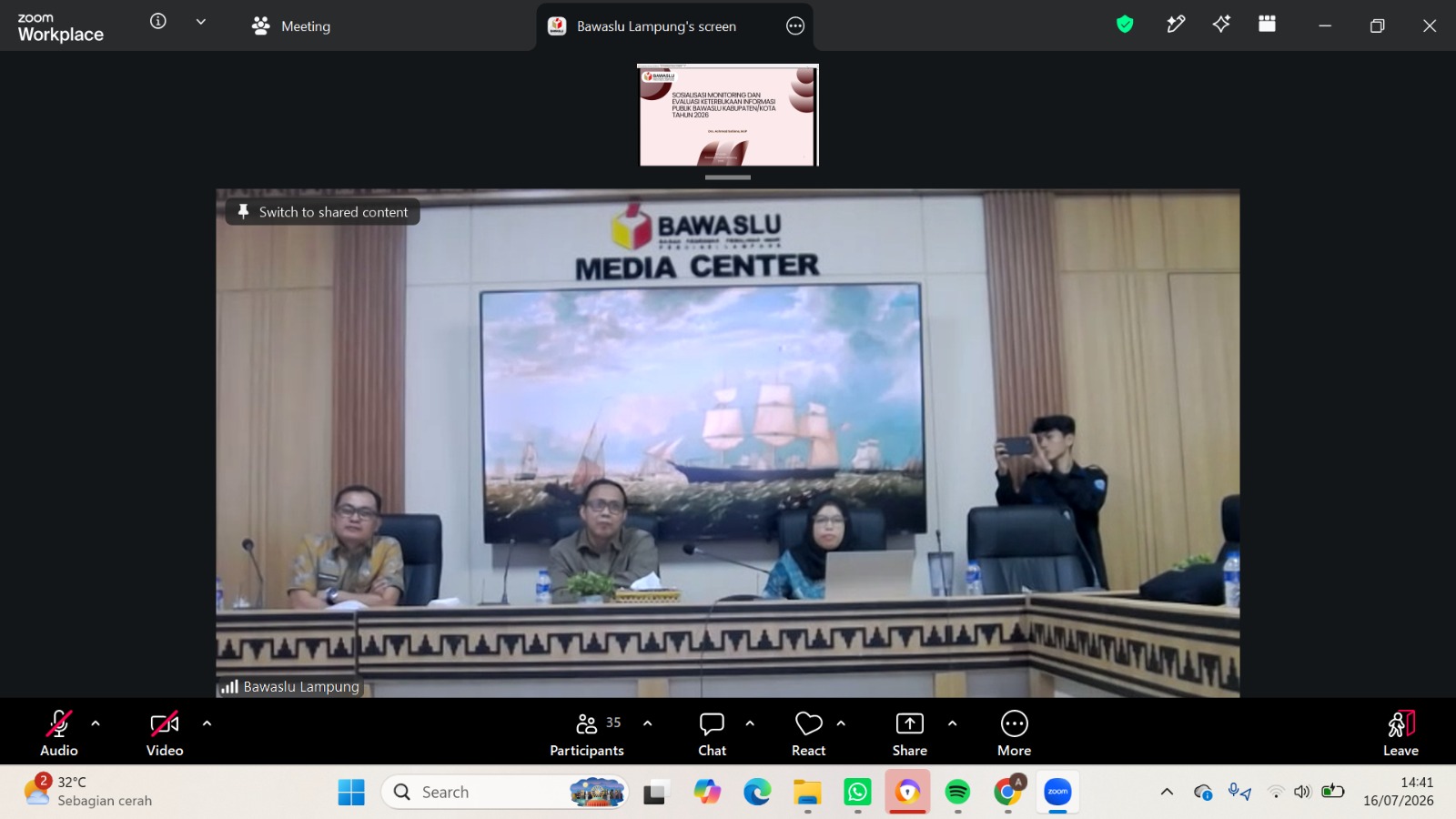1456x819 pixels.
Task: Click Switch to shared content
Action: (x=322, y=212)
